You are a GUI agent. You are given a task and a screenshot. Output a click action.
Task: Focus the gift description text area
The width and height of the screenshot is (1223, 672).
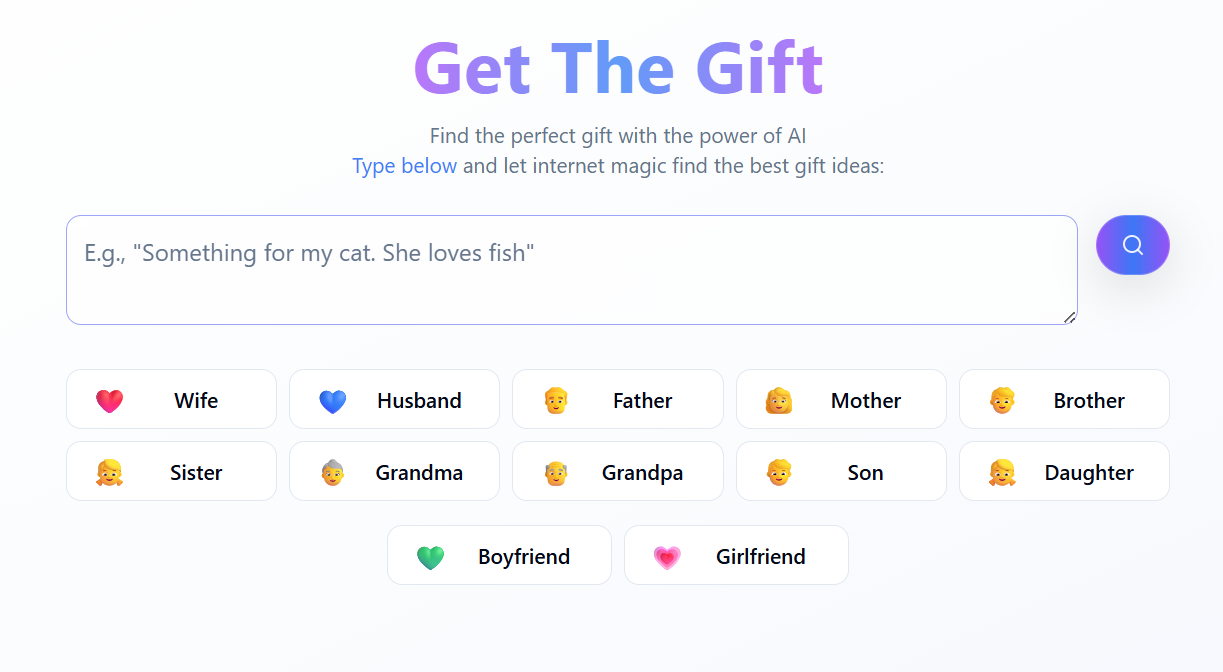pos(572,270)
